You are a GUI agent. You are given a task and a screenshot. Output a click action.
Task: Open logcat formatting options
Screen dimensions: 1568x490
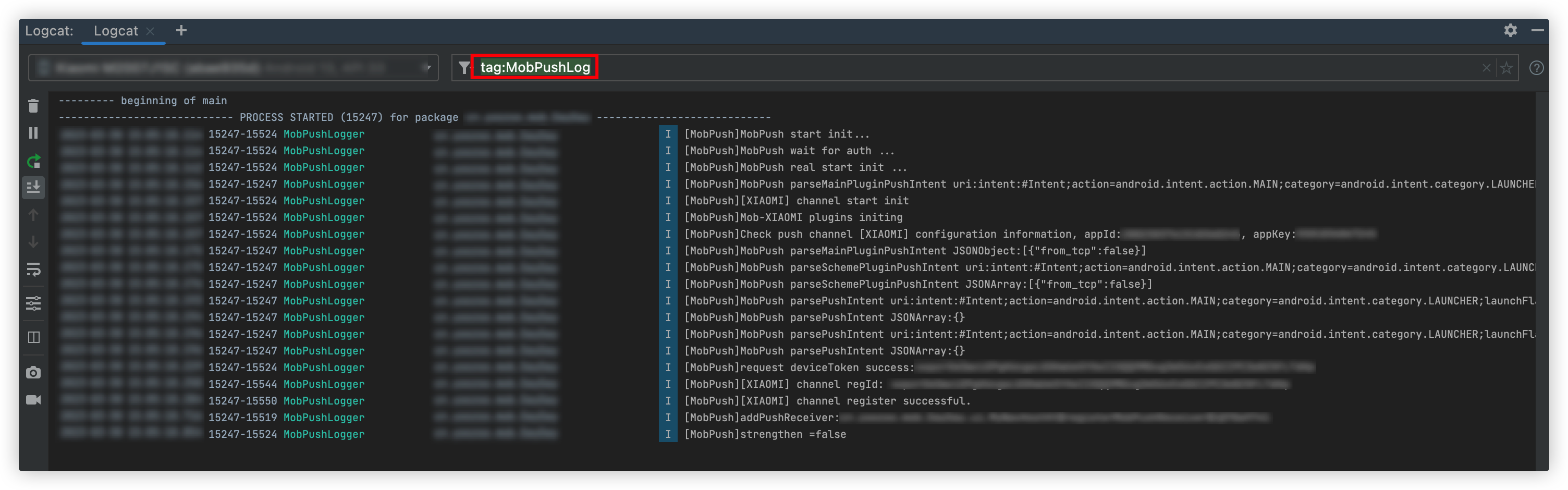pos(34,304)
